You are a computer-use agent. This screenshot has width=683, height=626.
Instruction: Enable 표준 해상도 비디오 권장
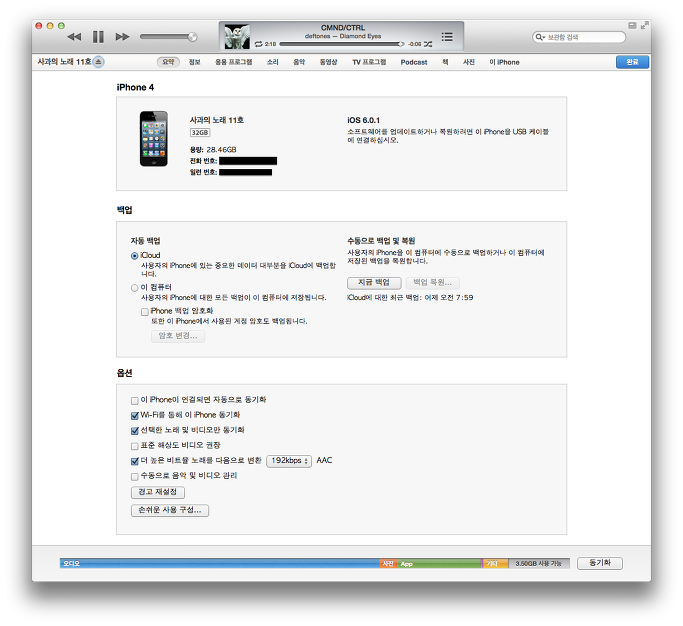[x=135, y=446]
